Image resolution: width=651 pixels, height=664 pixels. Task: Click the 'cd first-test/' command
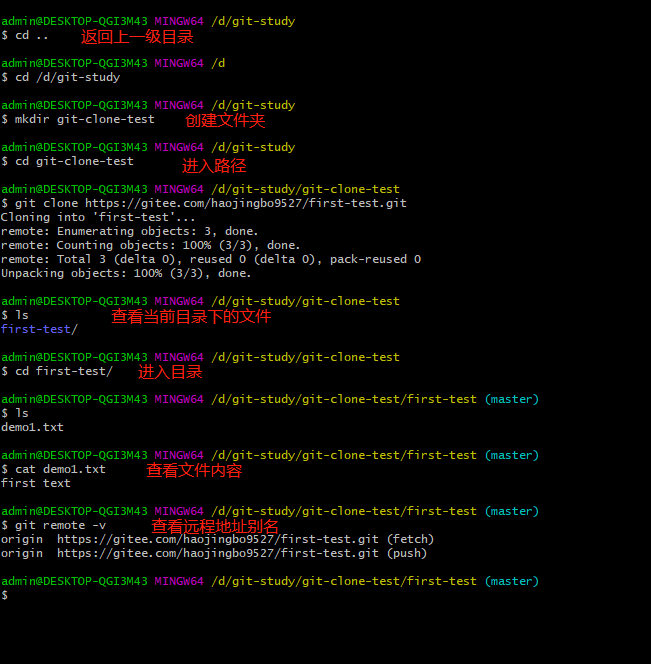[x=57, y=371]
